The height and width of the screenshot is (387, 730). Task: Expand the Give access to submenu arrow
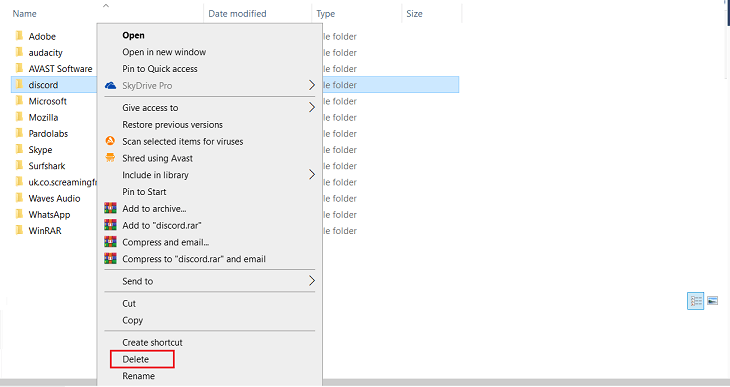[x=311, y=108]
